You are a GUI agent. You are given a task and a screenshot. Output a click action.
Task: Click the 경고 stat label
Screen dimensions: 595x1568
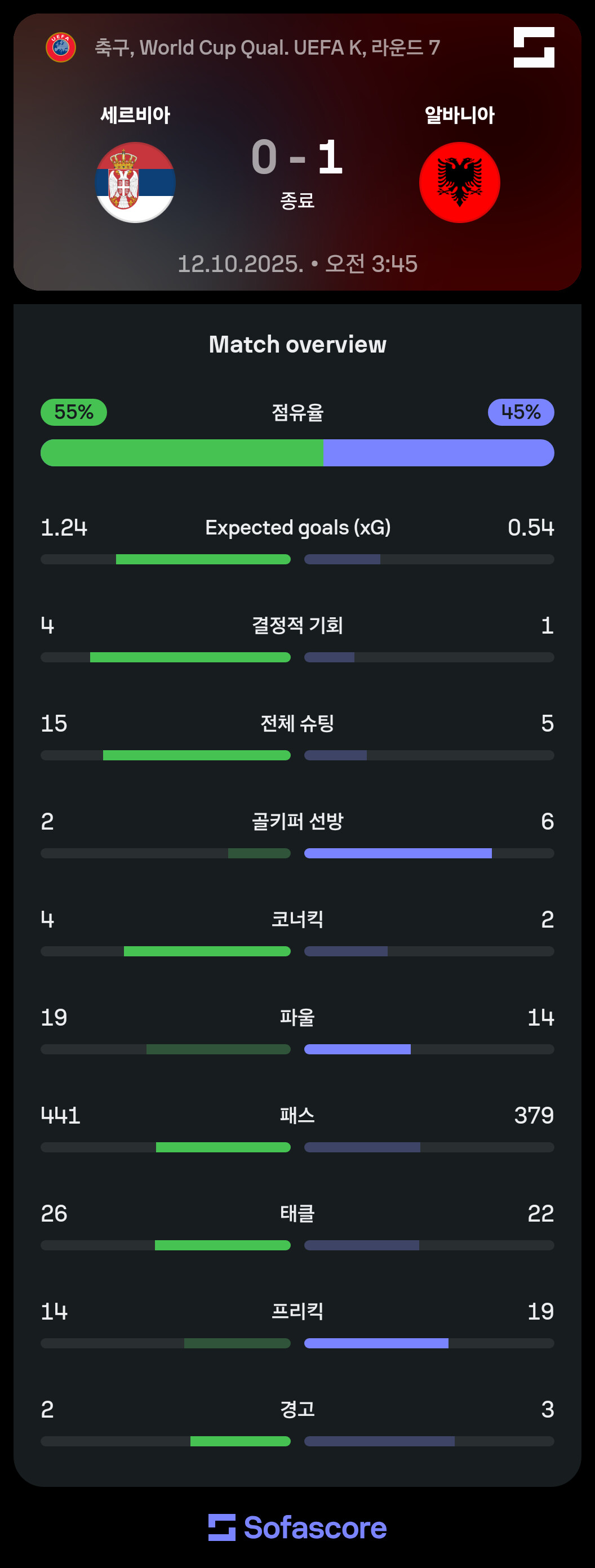[297, 1409]
